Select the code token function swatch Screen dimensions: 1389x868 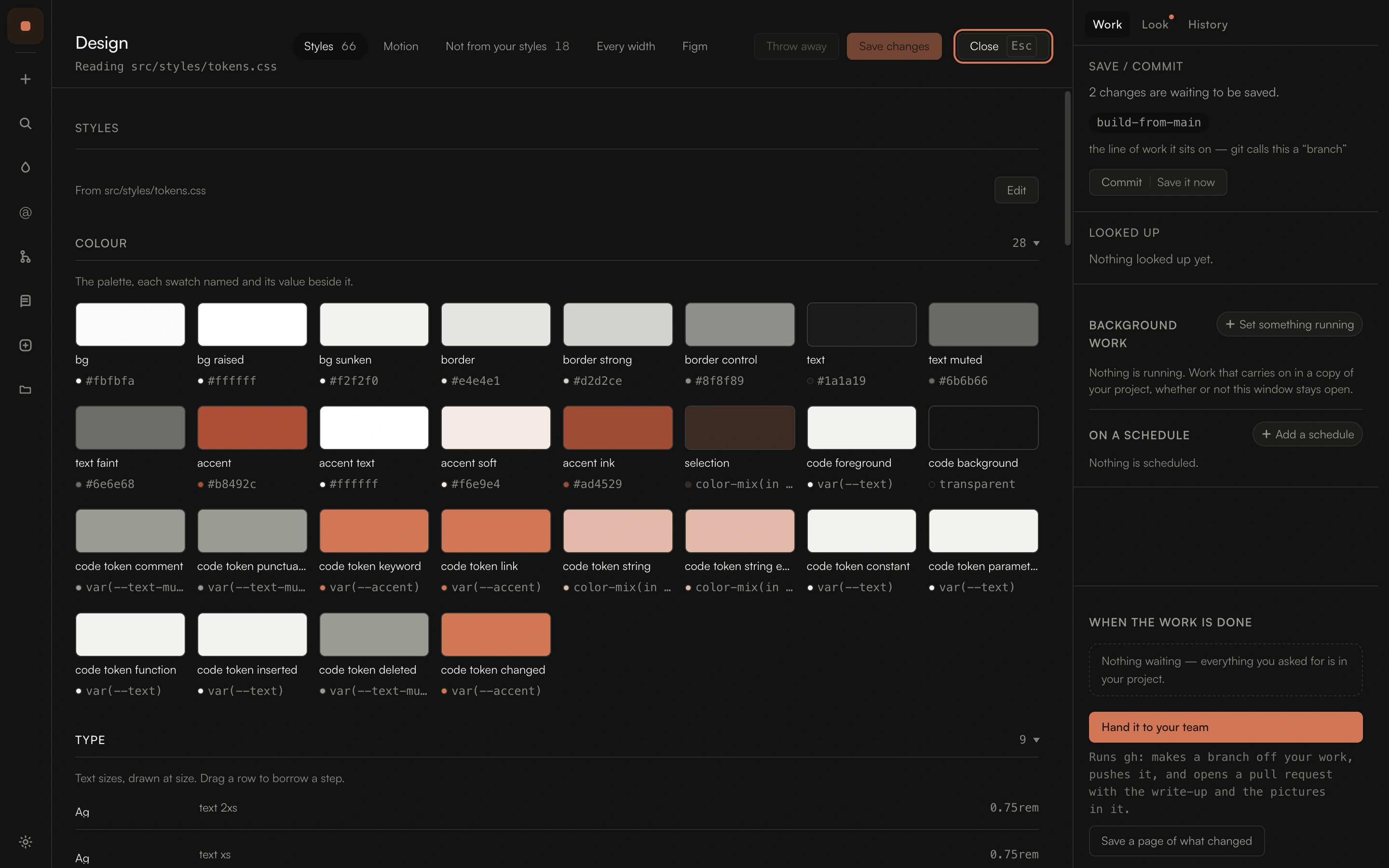(130, 634)
